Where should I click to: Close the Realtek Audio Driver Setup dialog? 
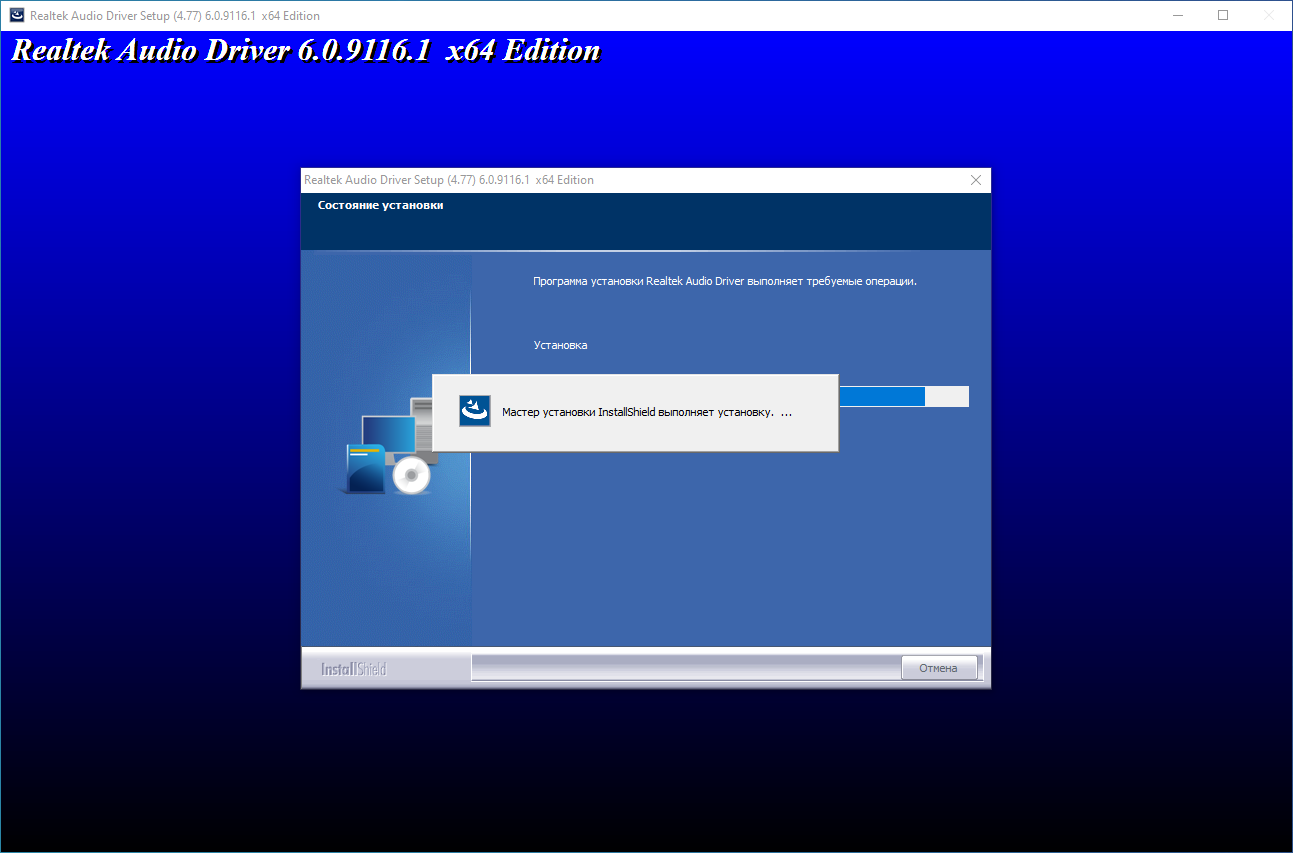pyautogui.click(x=976, y=180)
